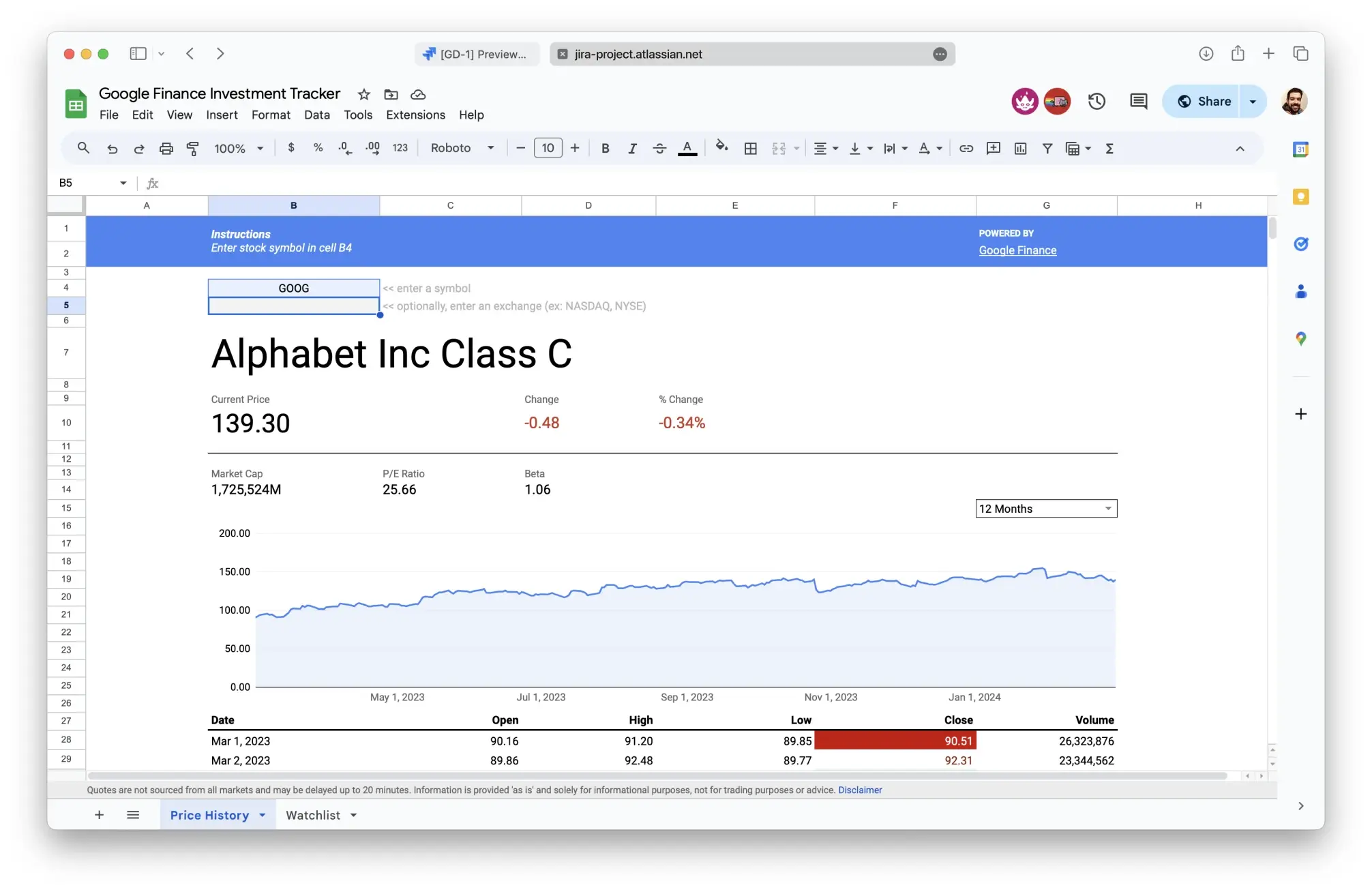Open the text color picker
Screen dimensions: 1372x892
tap(687, 148)
